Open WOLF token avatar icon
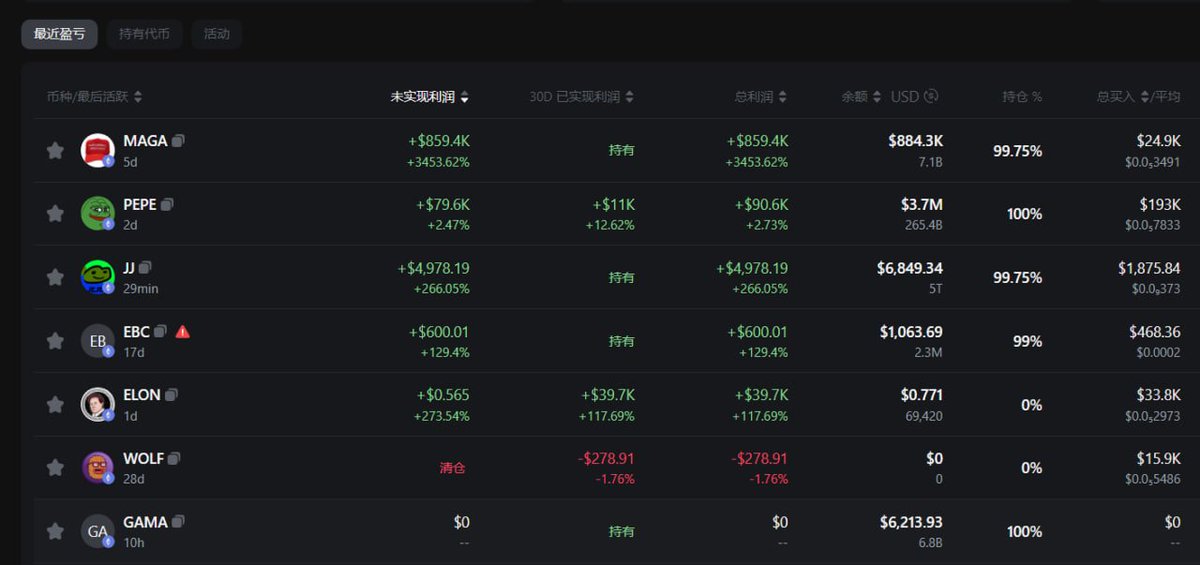 [98, 467]
